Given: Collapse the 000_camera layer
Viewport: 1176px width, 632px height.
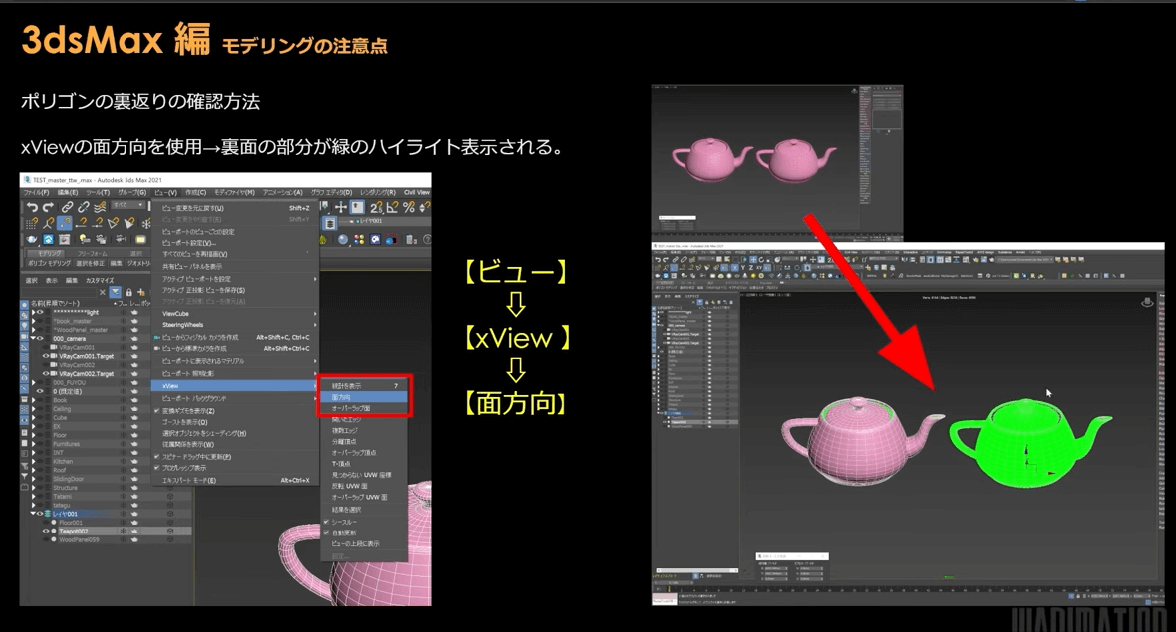Looking at the screenshot, I should tap(33, 339).
